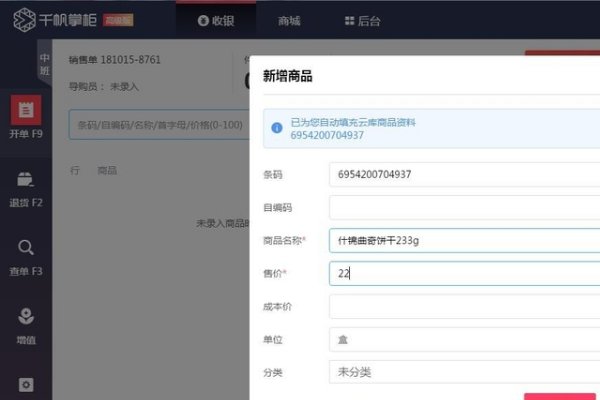
Task: Open the 收银 tab
Action: 216,21
